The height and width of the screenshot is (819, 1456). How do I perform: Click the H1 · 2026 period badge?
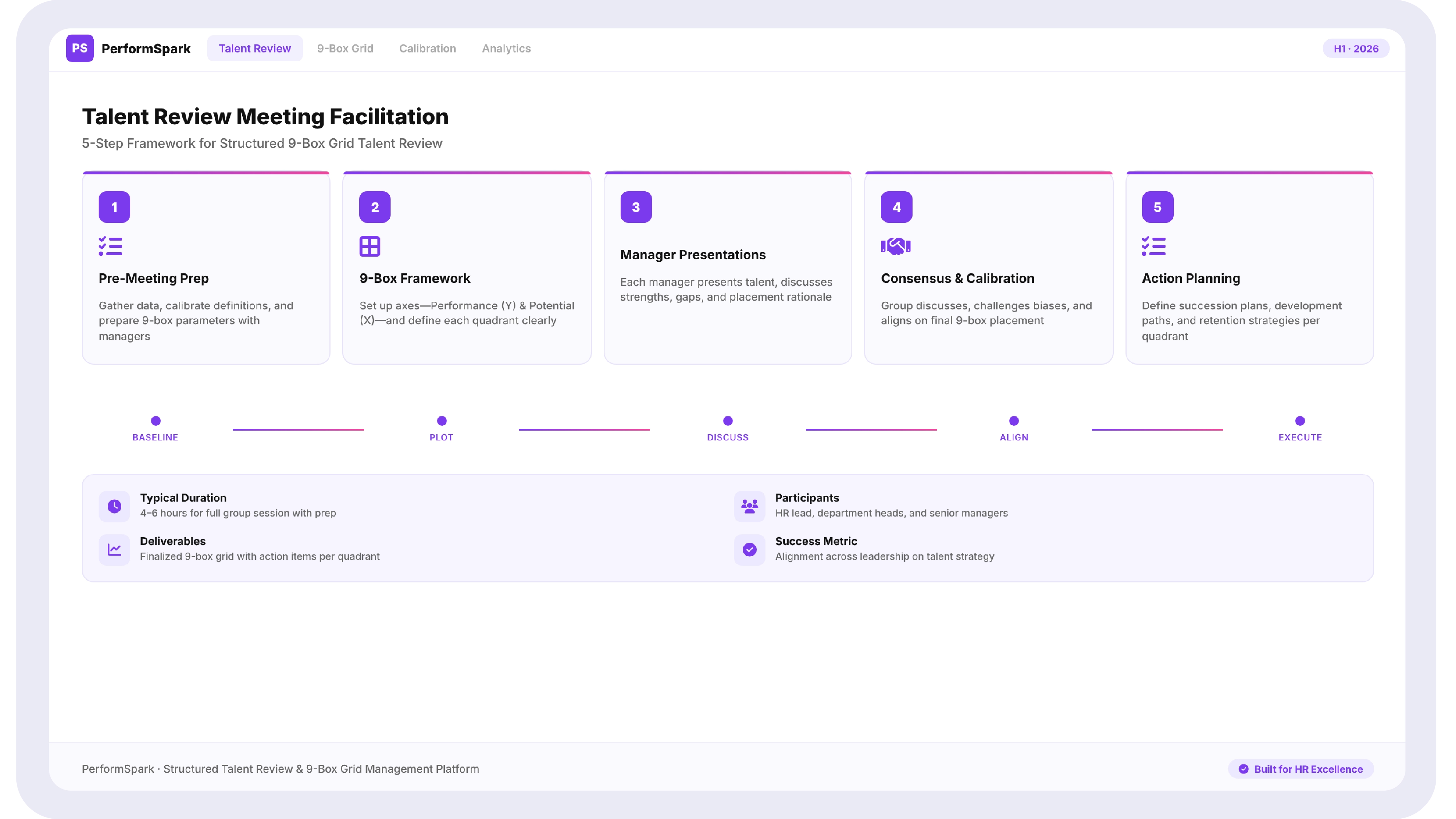[1356, 49]
